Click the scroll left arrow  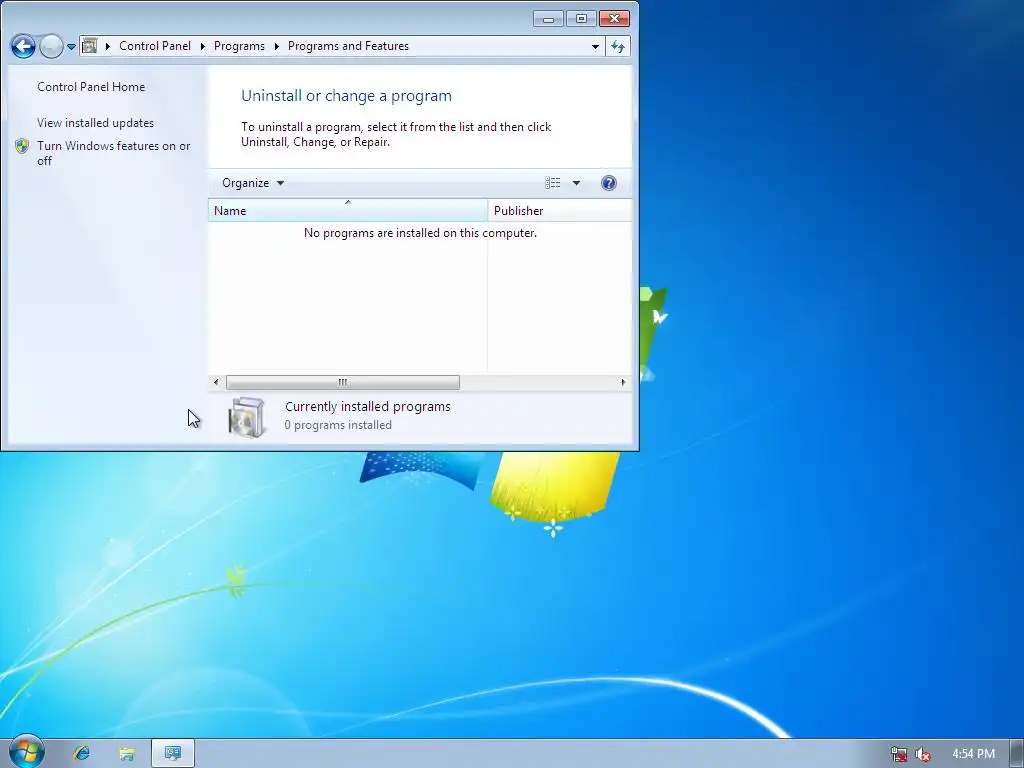point(216,382)
